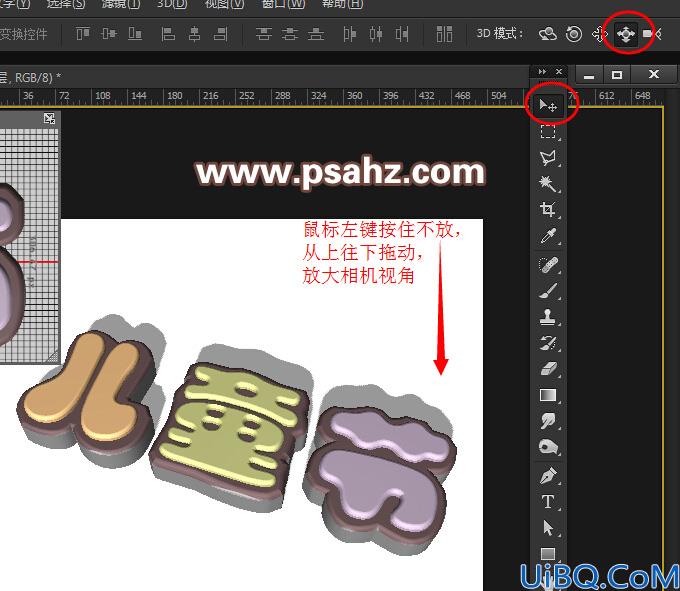
Task: Select the Horizontal Type tool
Action: tap(548, 502)
